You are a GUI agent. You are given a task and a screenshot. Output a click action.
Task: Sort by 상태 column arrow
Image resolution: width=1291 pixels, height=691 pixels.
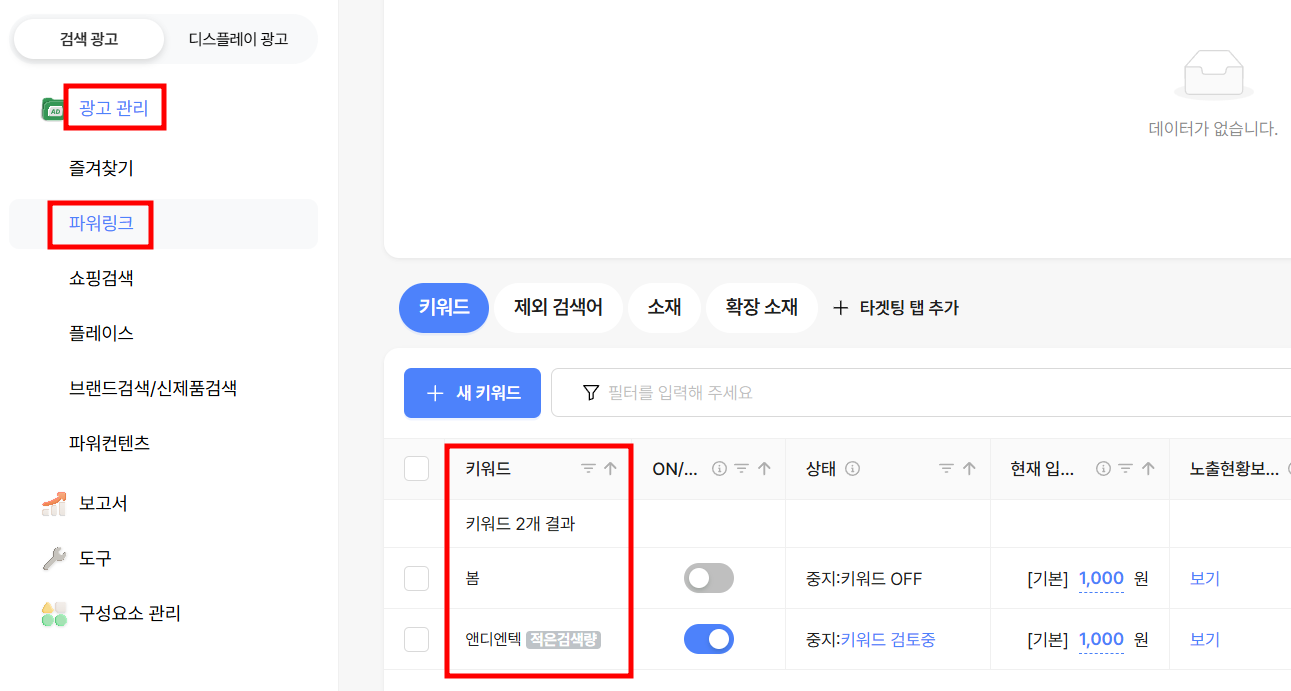(968, 468)
